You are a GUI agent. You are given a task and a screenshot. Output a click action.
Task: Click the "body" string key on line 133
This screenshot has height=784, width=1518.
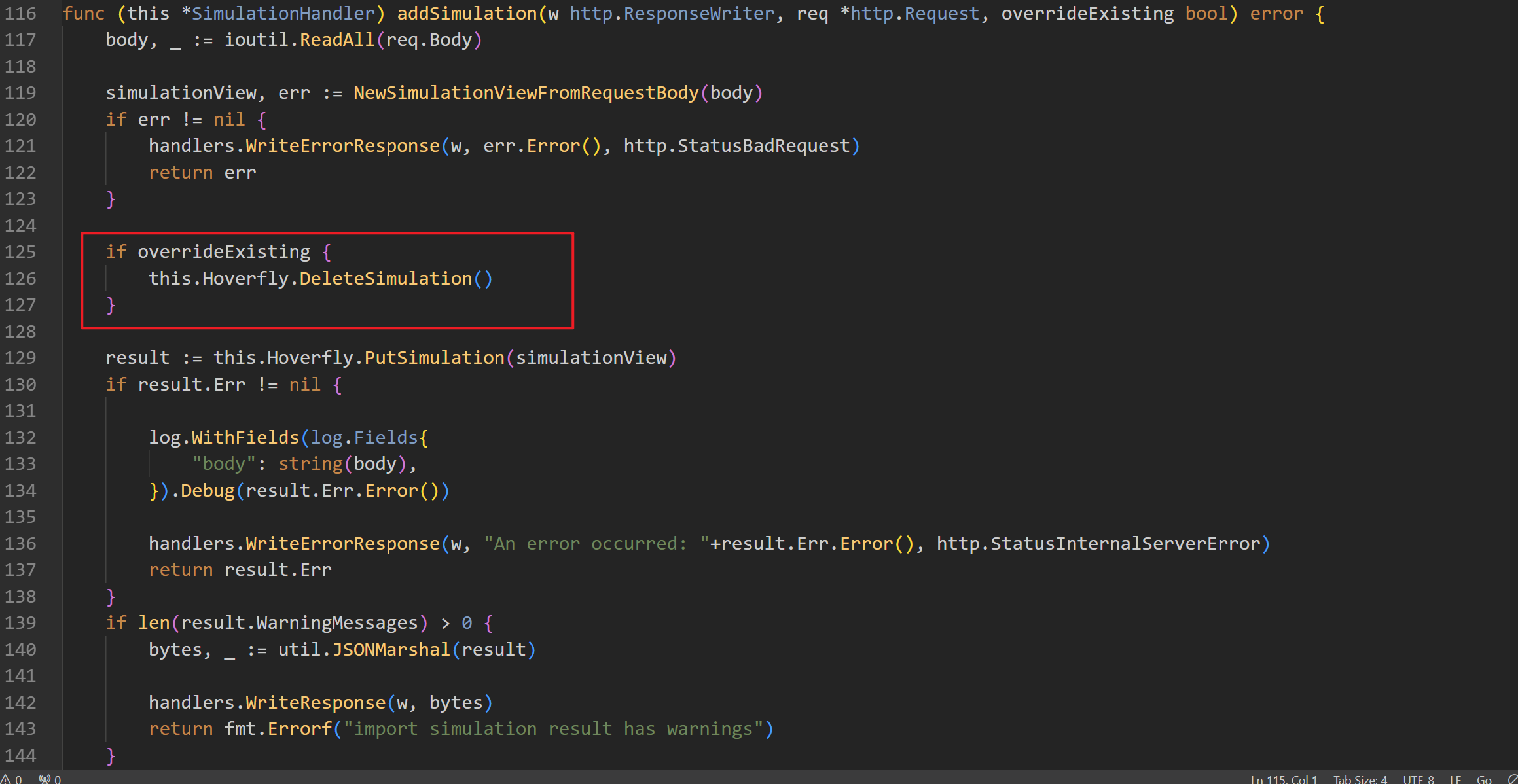point(224,464)
